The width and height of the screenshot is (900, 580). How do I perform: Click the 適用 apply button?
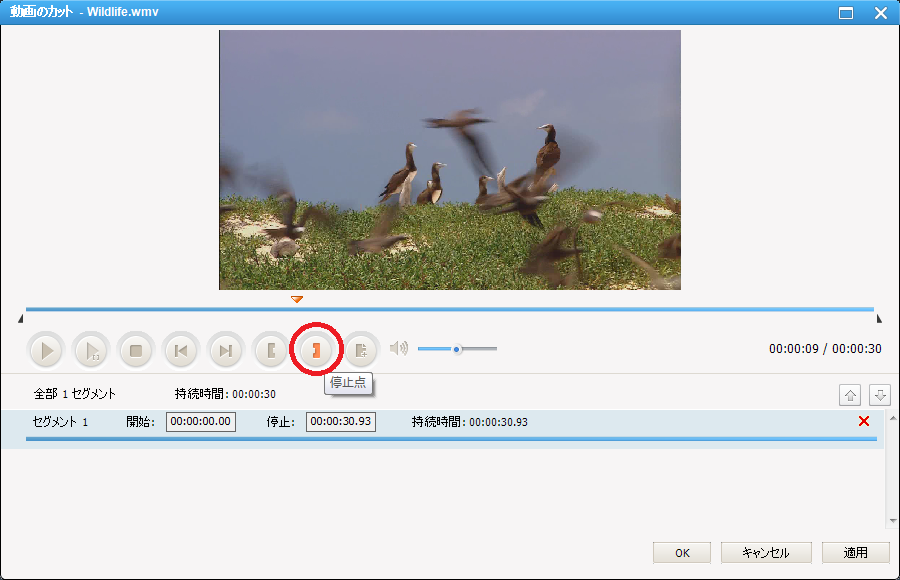(x=855, y=552)
